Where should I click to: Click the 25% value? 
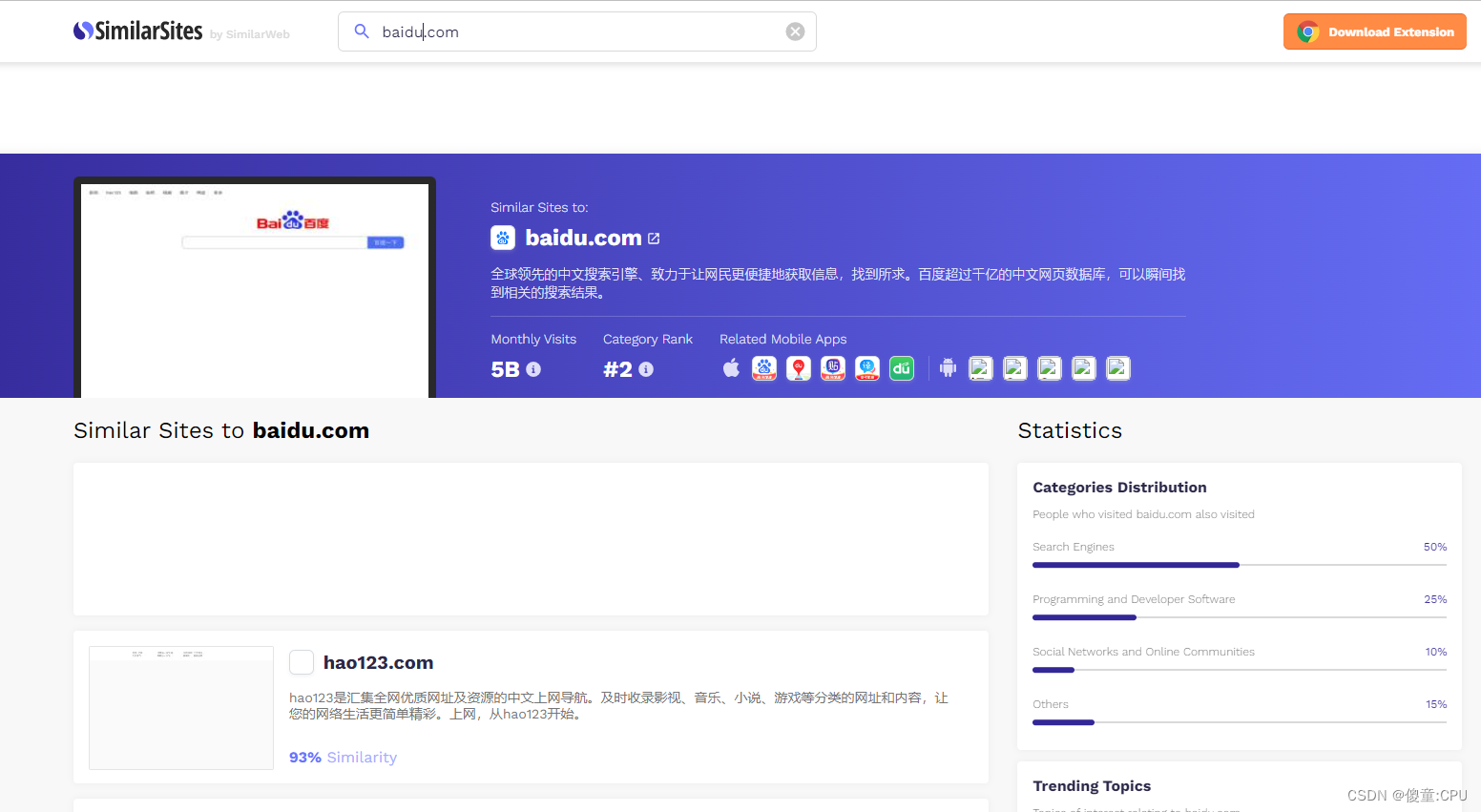coord(1435,599)
